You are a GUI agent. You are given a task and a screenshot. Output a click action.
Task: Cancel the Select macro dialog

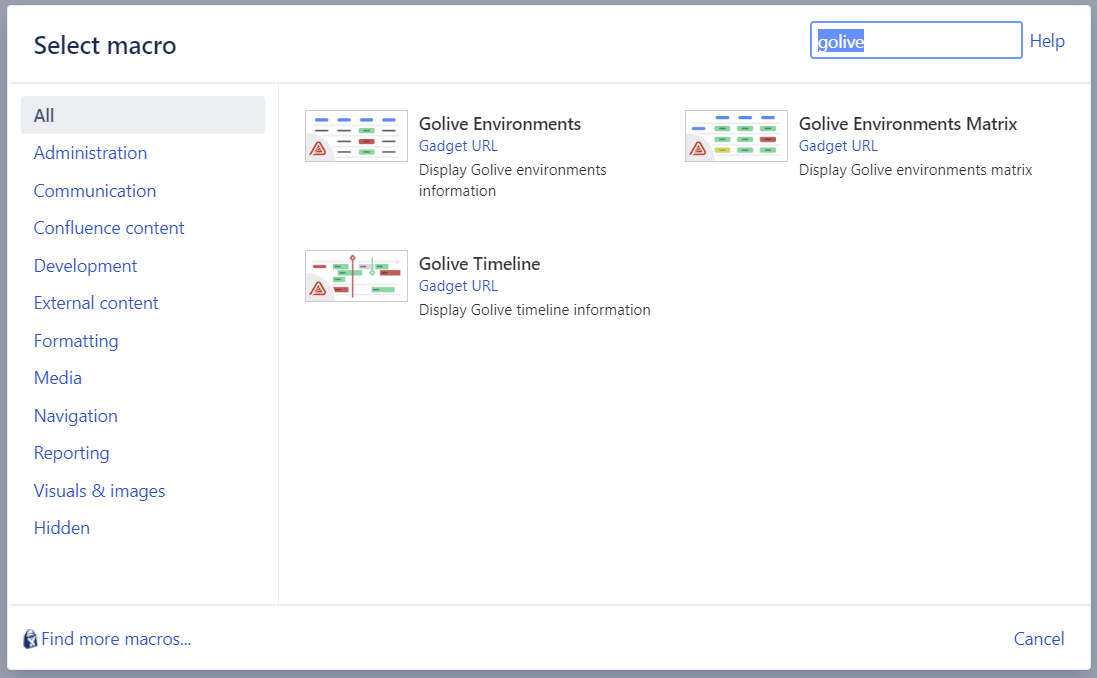pyautogui.click(x=1039, y=639)
